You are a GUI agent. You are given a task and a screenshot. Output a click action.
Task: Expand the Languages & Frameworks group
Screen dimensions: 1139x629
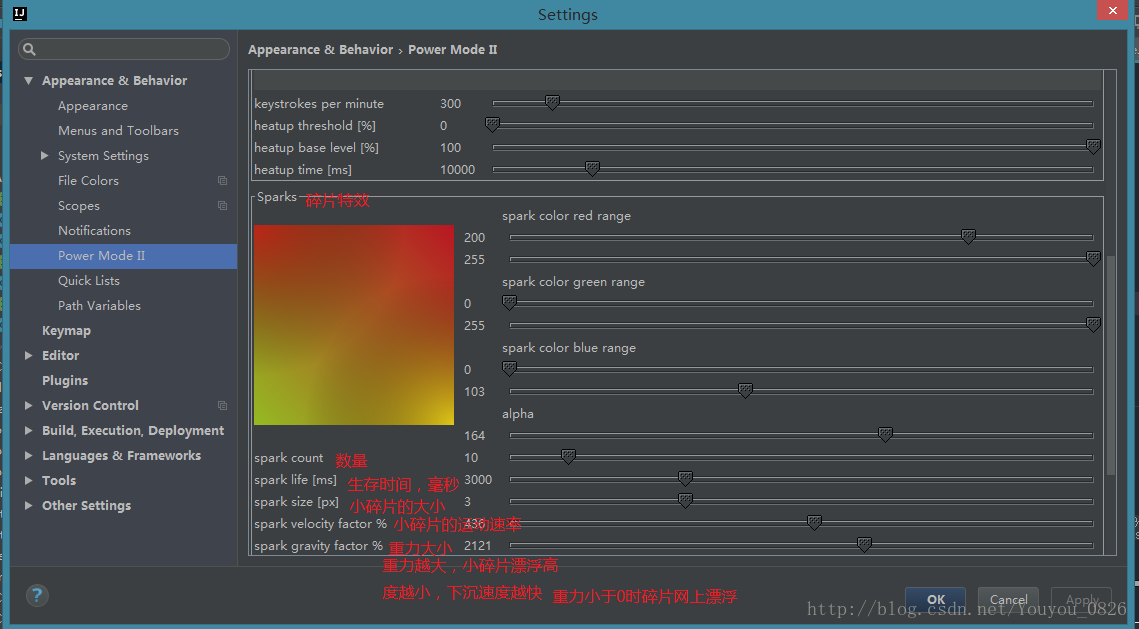[x=29, y=456]
